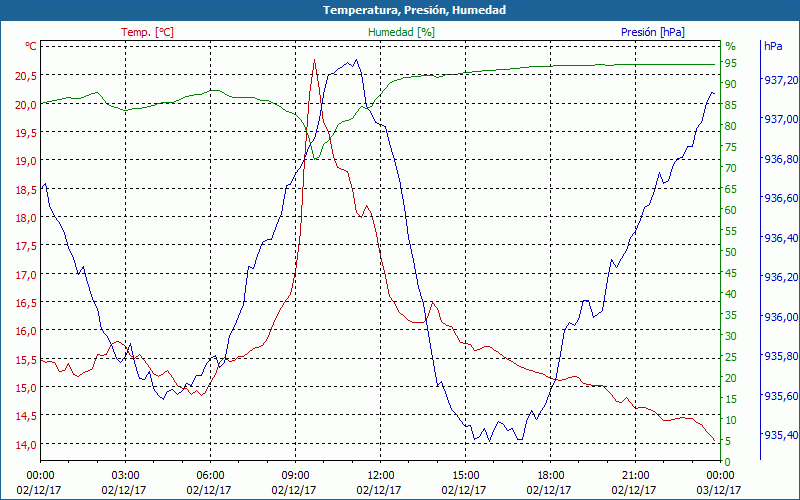This screenshot has width=800, height=500.
Task: Click the 14,0 temperature axis tick
Action: (x=26, y=445)
